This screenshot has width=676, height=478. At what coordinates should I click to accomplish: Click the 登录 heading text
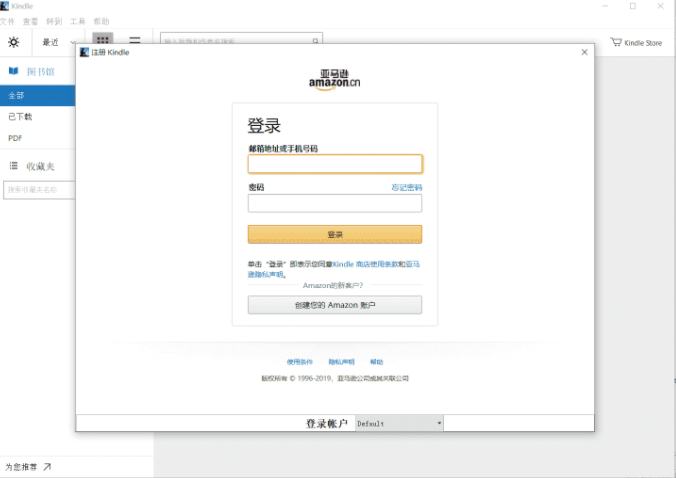[x=264, y=125]
